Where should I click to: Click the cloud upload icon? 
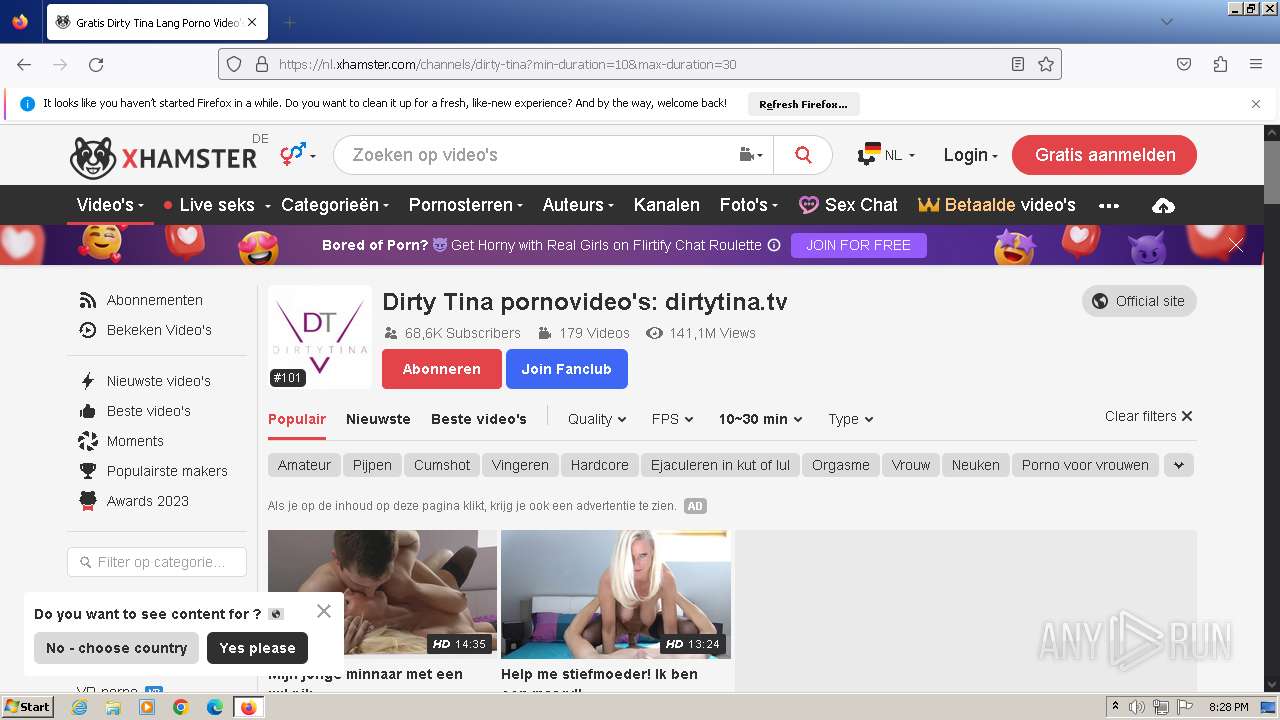(1163, 205)
